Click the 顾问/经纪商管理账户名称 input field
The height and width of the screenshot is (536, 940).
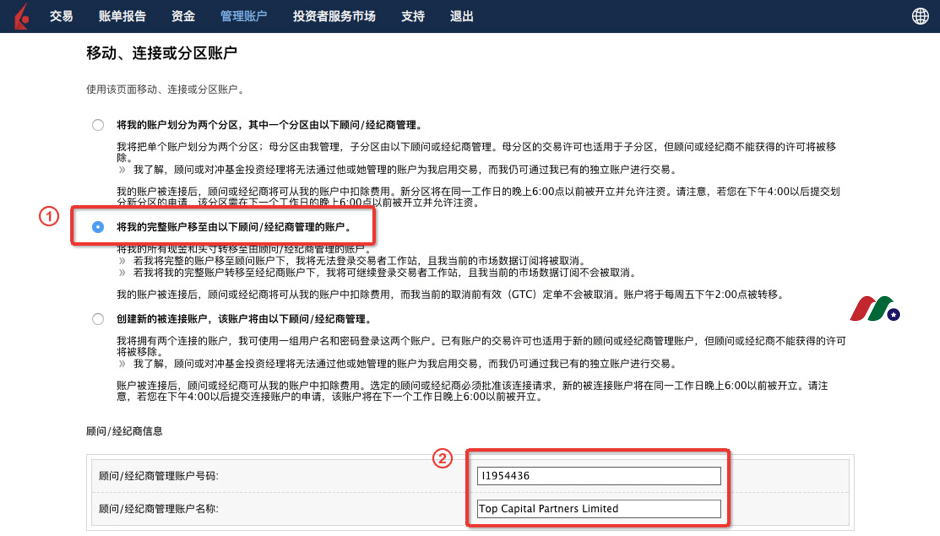599,508
